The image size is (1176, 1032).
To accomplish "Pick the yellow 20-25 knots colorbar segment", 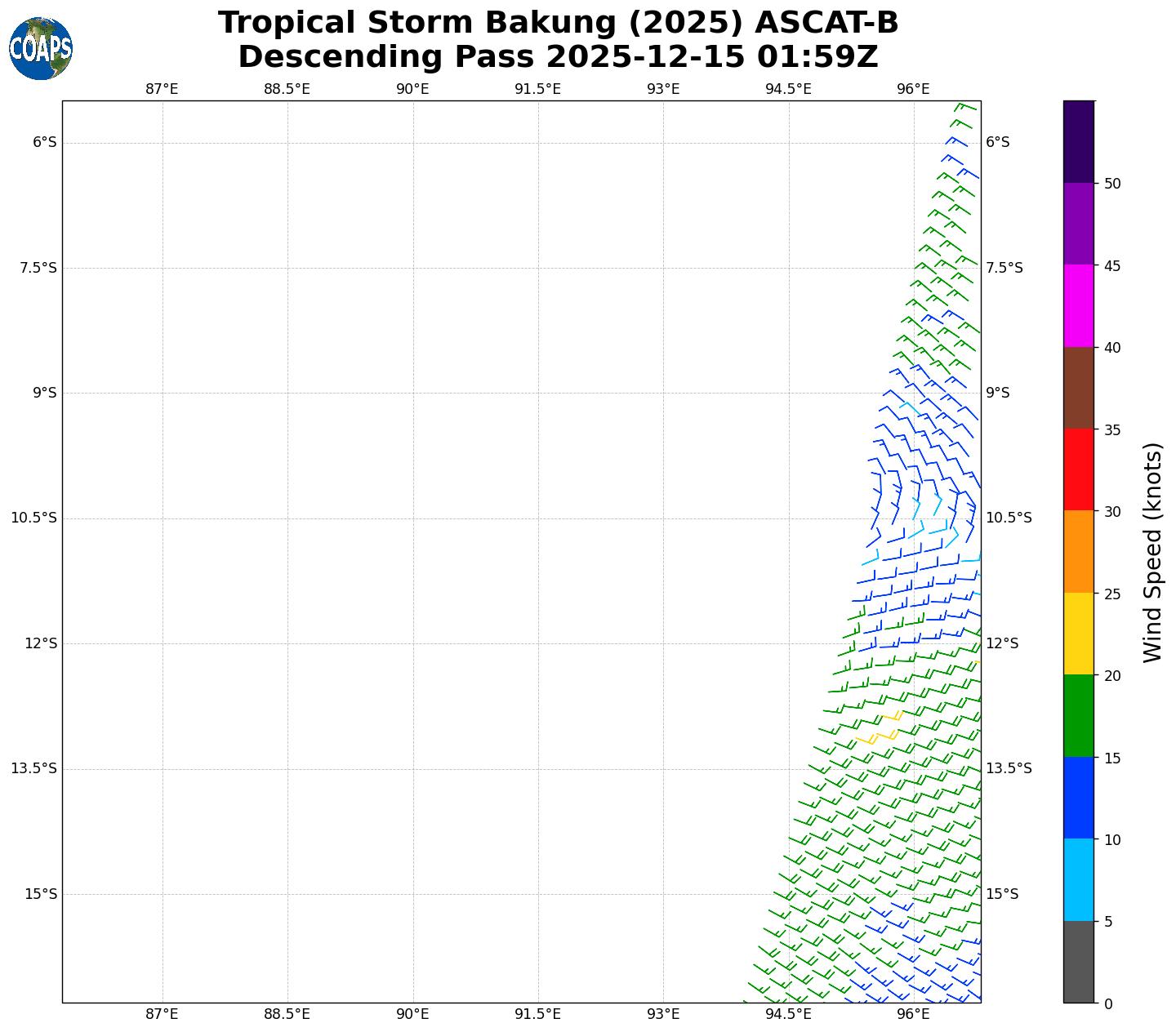I will tap(1078, 634).
